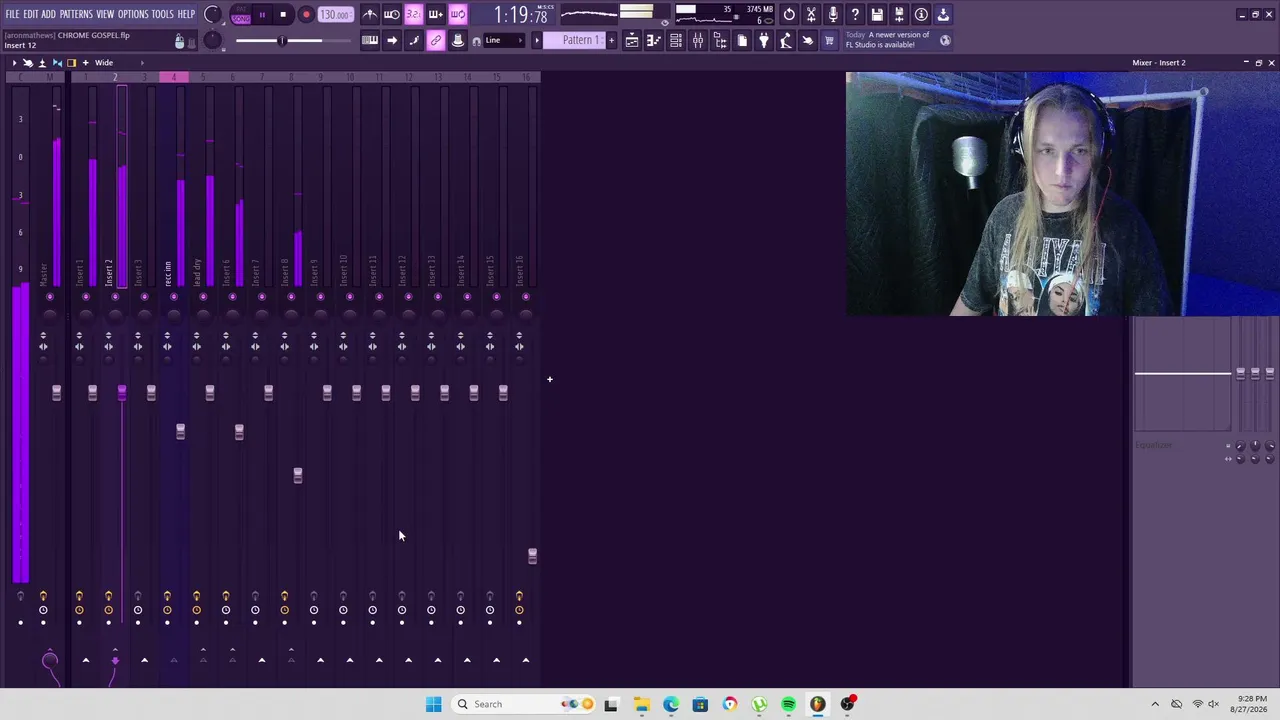The width and height of the screenshot is (1280, 720).
Task: Switch between PAT and SONG mode
Action: click(241, 15)
